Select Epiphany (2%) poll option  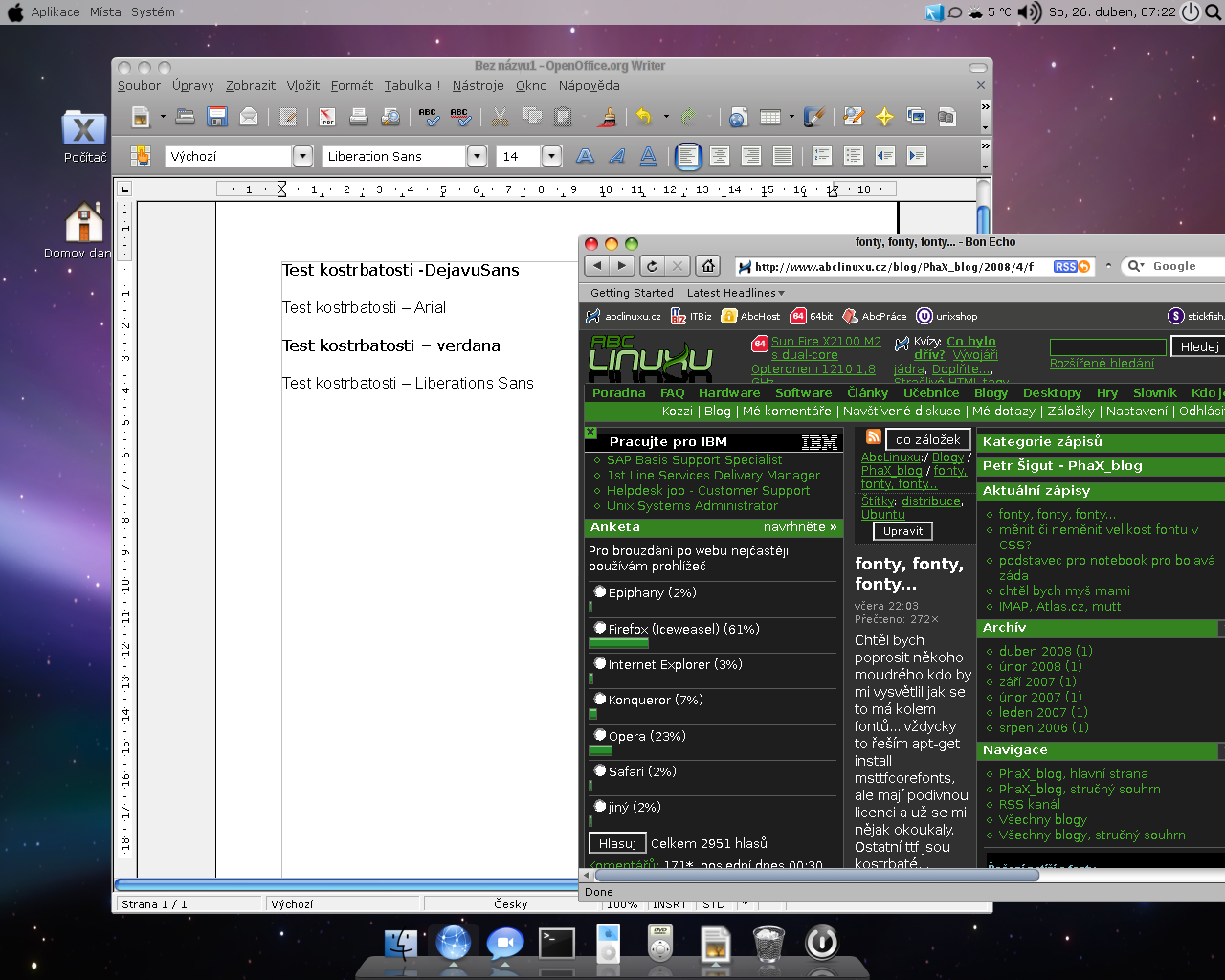(600, 592)
